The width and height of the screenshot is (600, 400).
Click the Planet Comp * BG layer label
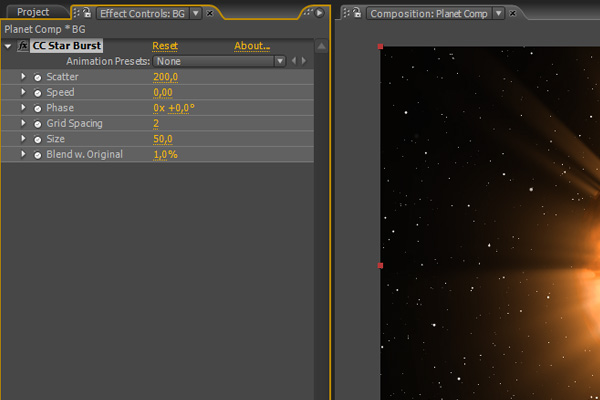point(45,29)
